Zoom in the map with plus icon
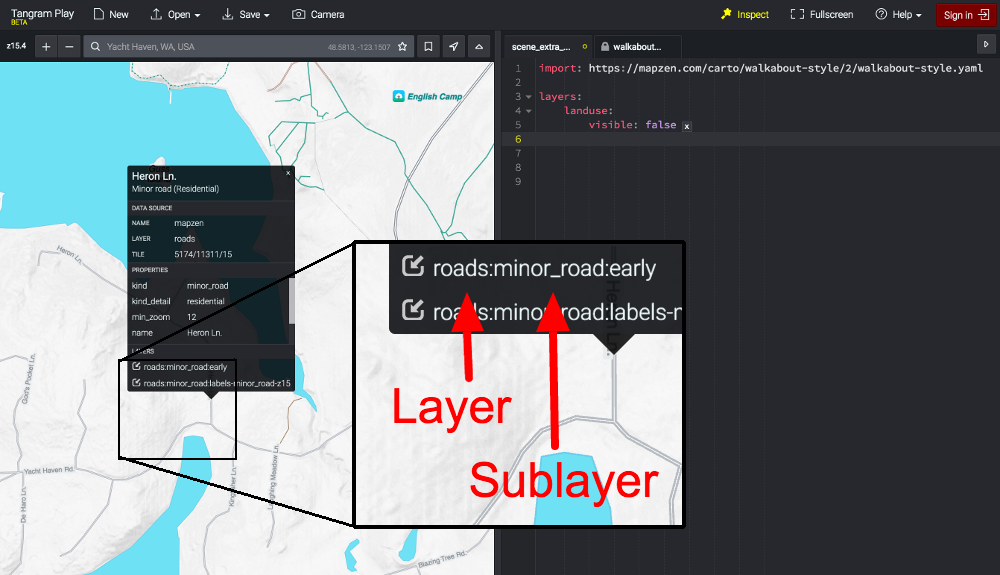The height and width of the screenshot is (575, 1000). point(46,47)
